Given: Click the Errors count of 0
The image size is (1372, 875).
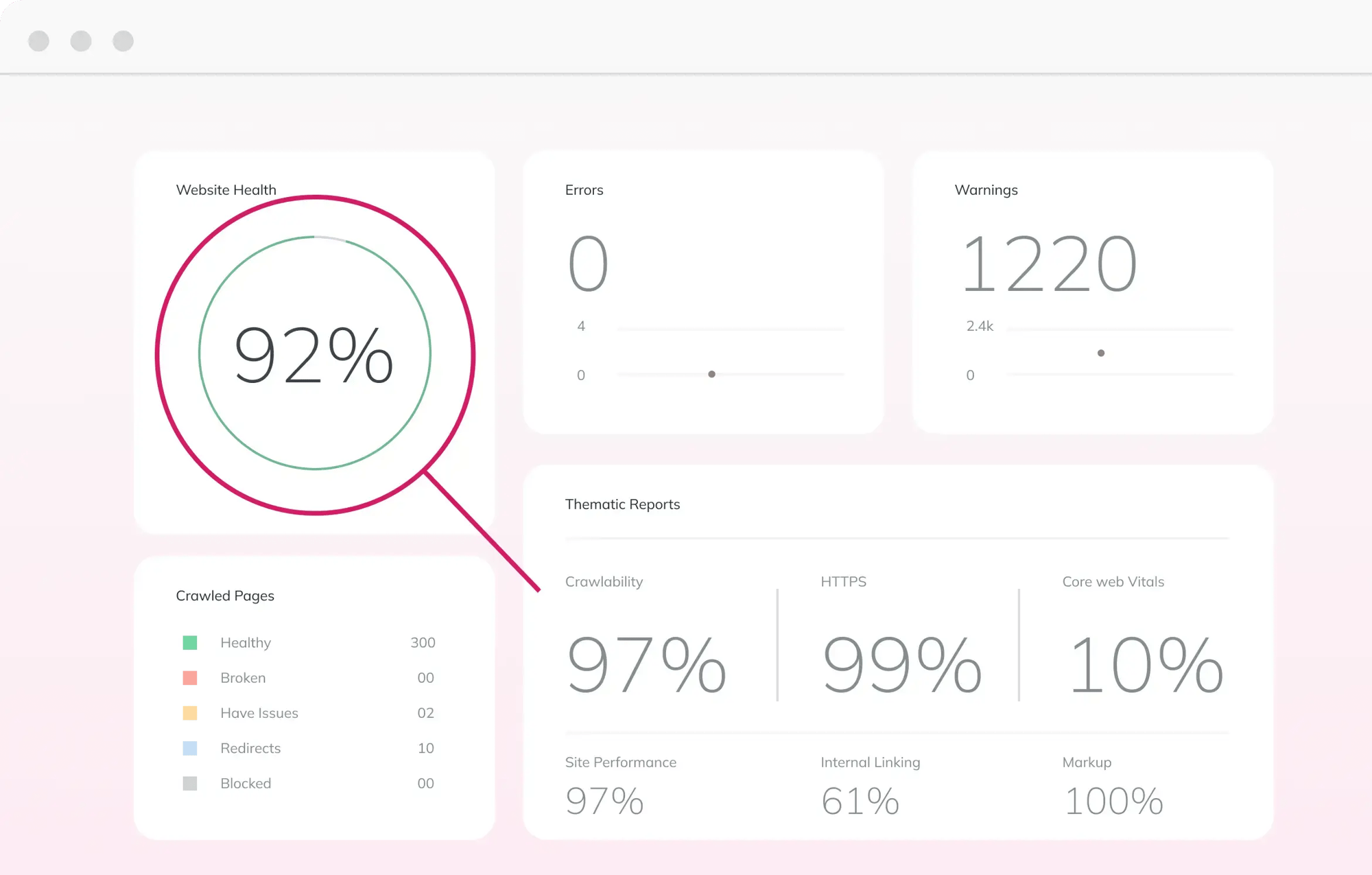Looking at the screenshot, I should tap(588, 264).
